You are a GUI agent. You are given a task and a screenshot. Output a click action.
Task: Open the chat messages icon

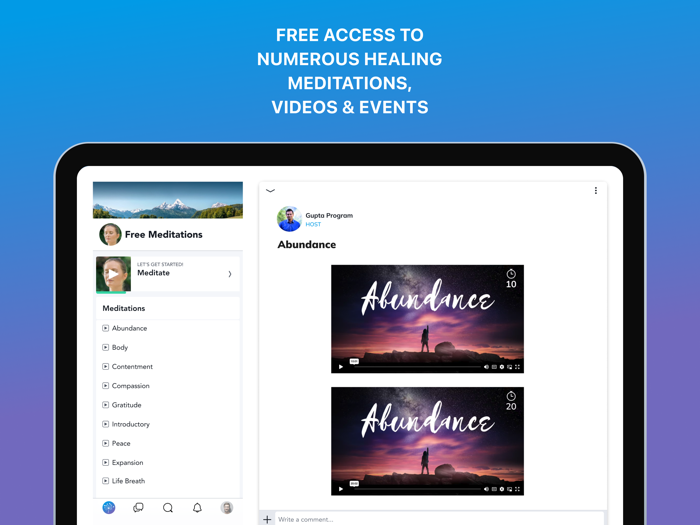138,508
